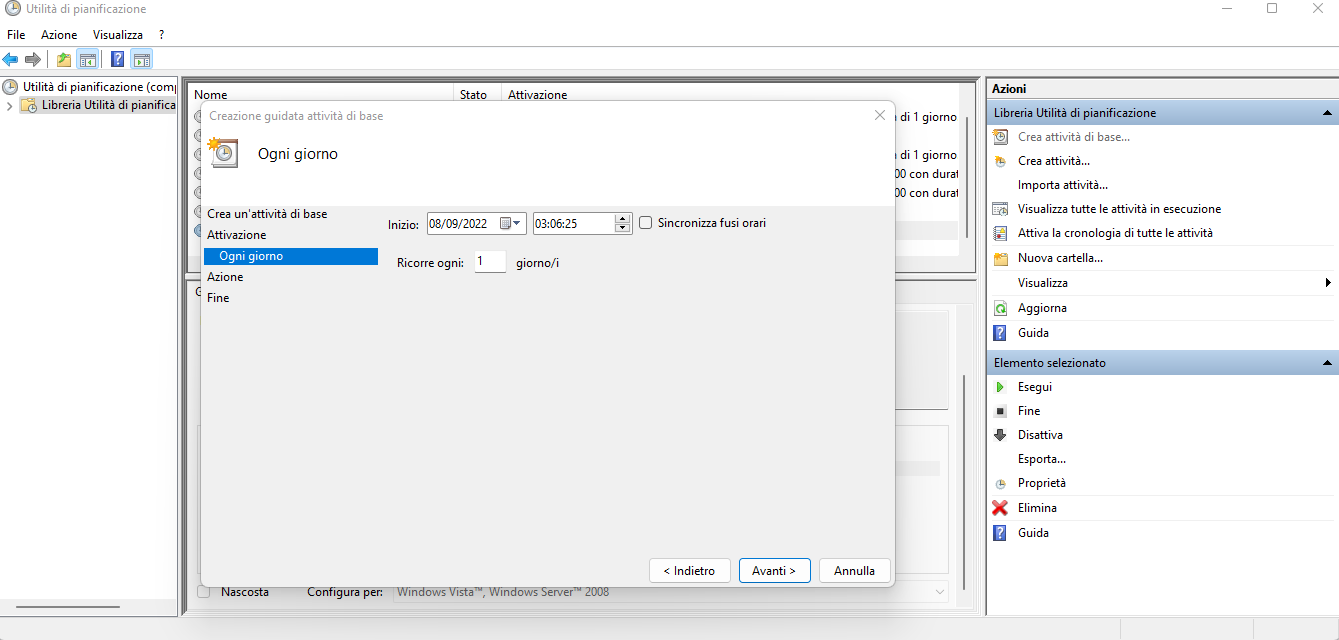Collapse the Elemento selezionato actions section
The image size is (1339, 640).
pos(1327,363)
